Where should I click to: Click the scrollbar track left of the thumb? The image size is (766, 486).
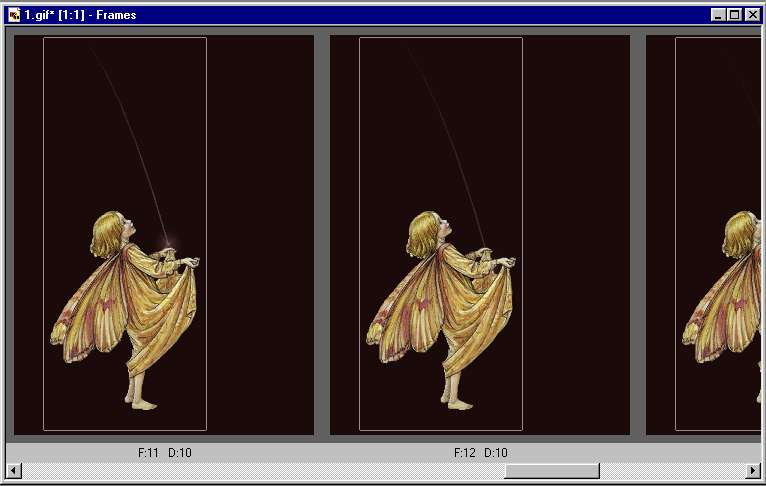pyautogui.click(x=263, y=471)
